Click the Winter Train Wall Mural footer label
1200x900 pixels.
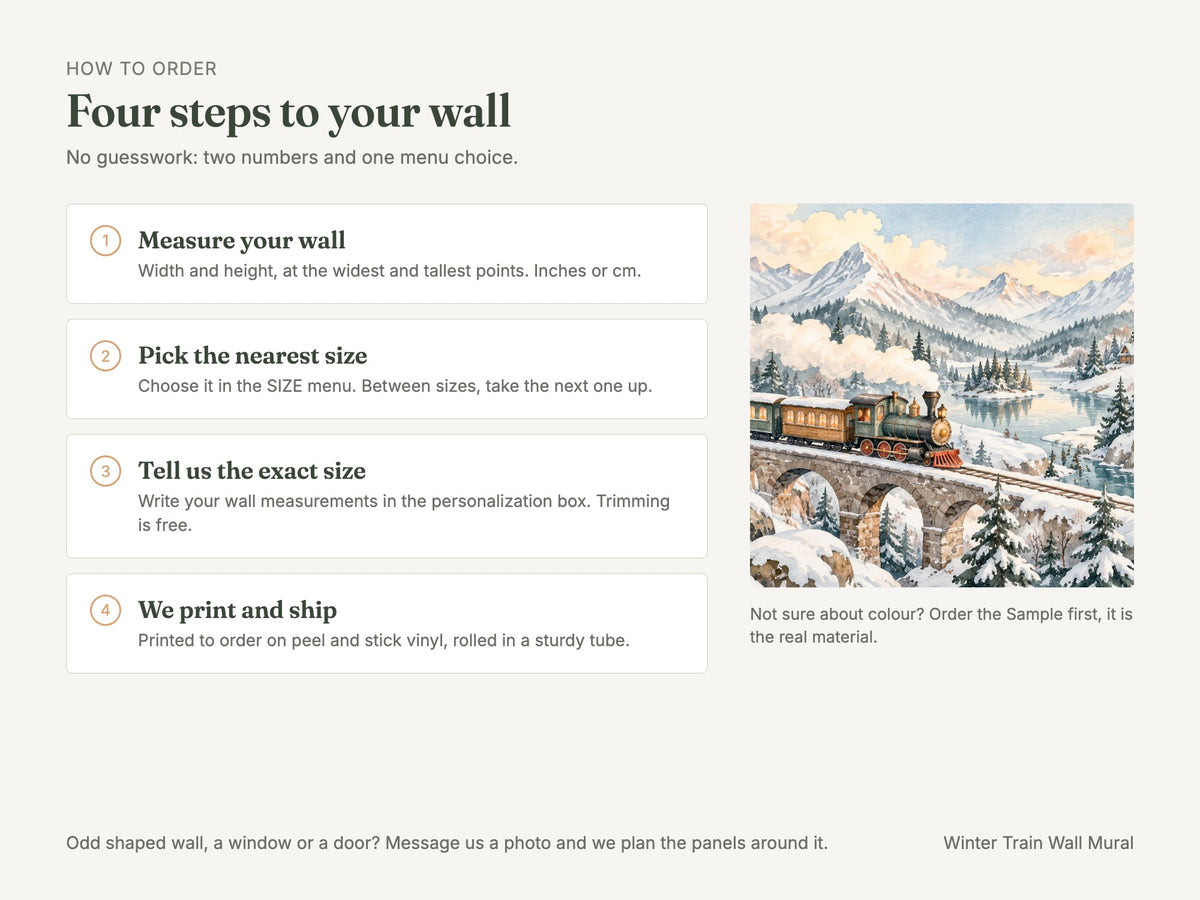coord(1038,843)
